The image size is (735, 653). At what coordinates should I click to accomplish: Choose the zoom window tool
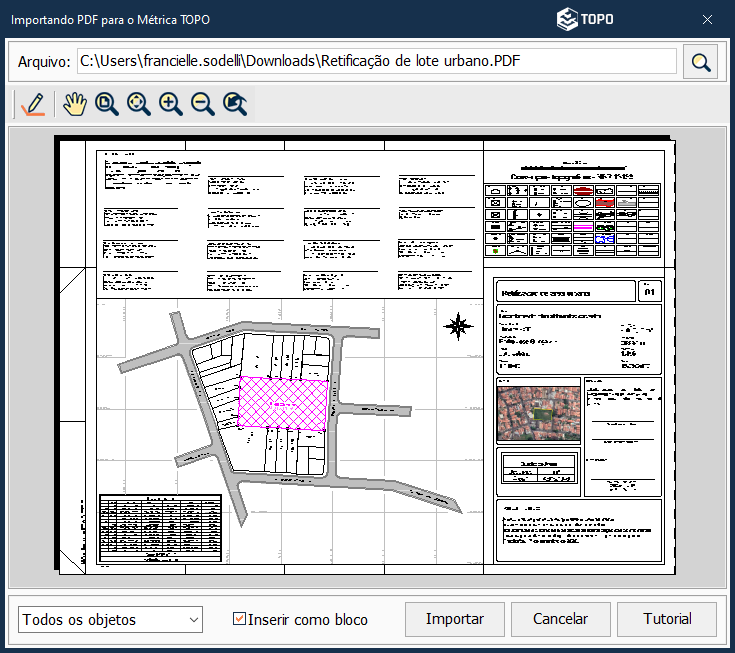[107, 104]
